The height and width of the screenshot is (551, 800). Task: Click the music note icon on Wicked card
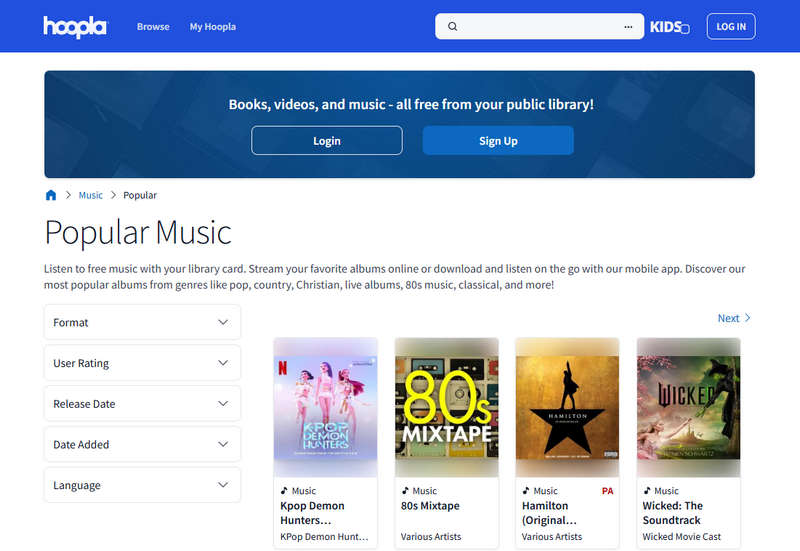(x=647, y=490)
